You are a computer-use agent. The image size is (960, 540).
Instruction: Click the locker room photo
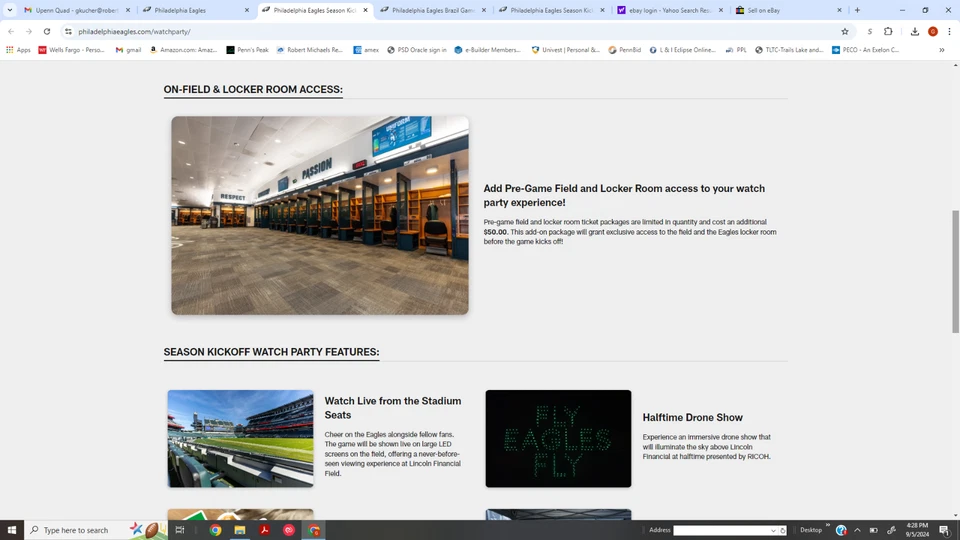click(x=320, y=216)
